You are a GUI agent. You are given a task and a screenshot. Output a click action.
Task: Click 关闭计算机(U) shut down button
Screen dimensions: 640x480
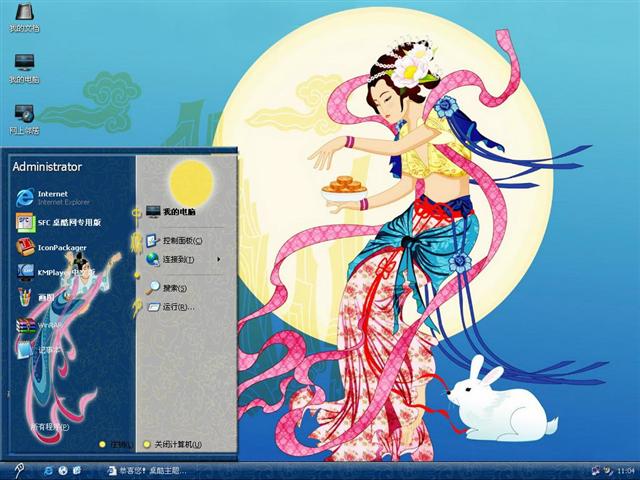tap(173, 444)
